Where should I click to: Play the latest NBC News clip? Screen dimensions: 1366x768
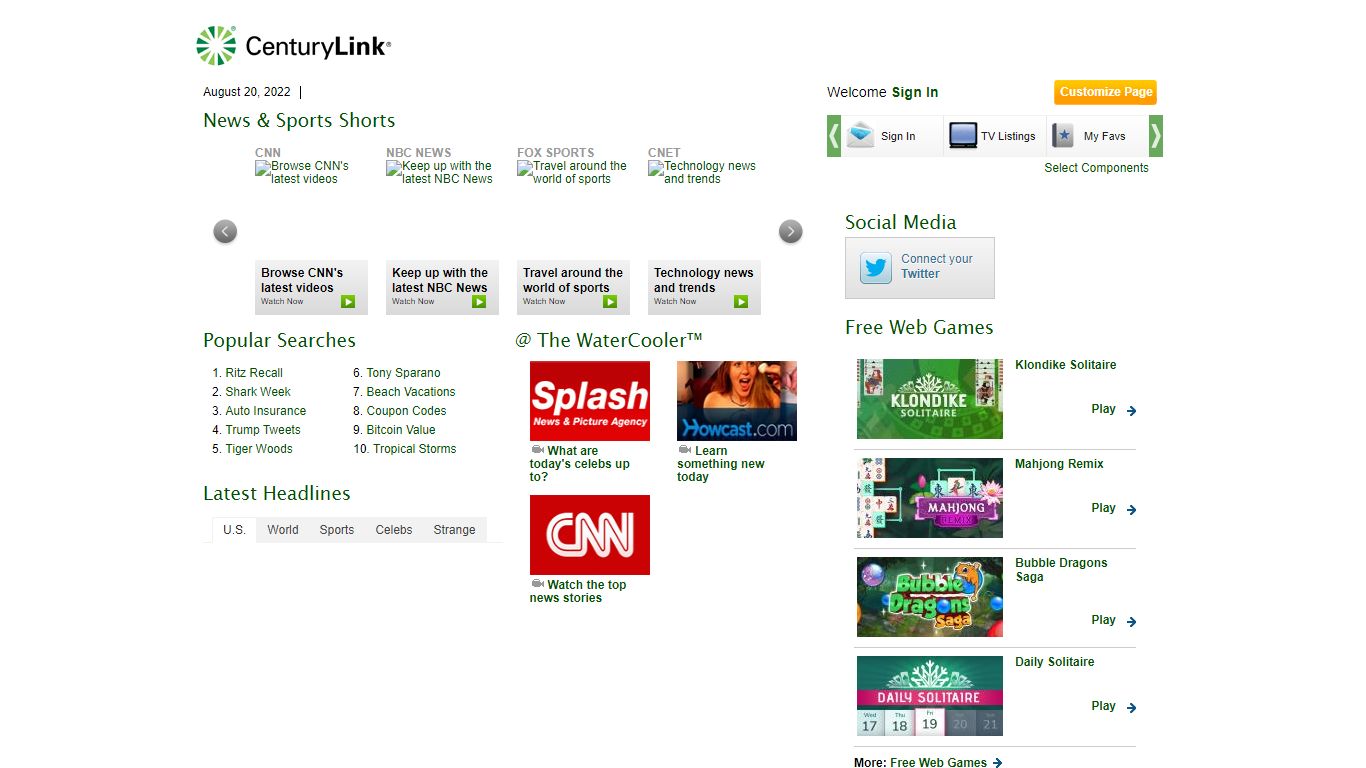tap(479, 301)
